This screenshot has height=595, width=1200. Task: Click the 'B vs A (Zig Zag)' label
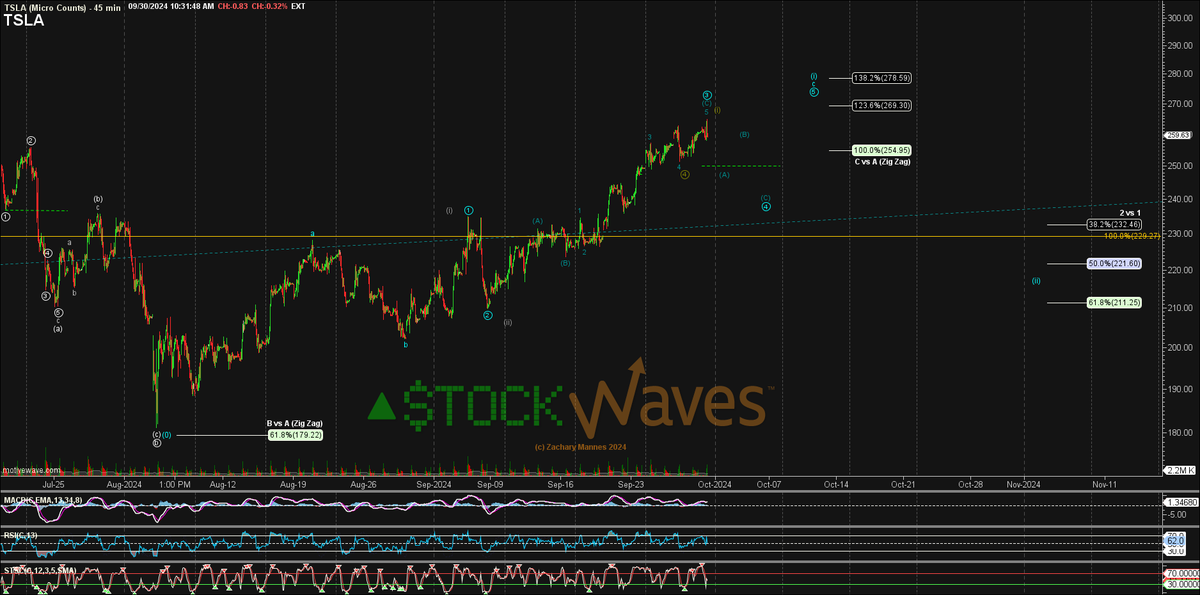(295, 424)
